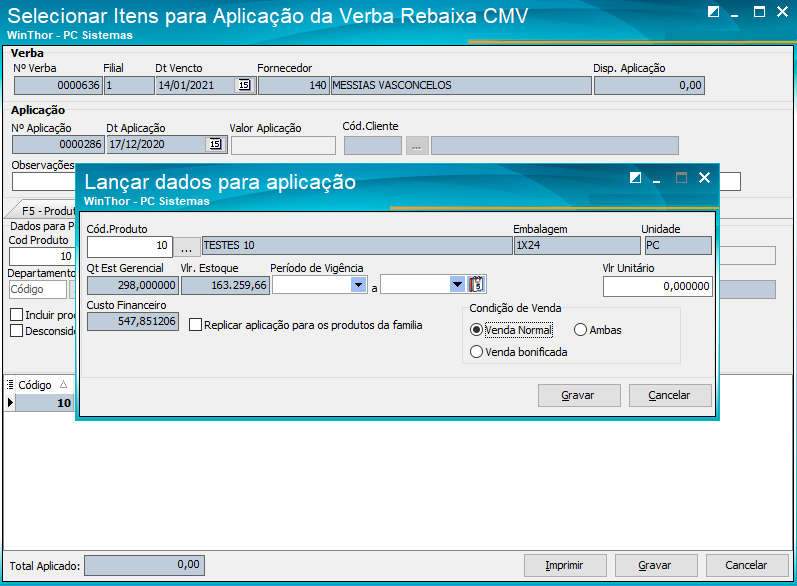Screen dimensions: 797x586
Task: Click the Cod Produto field in background window
Action: point(42,256)
